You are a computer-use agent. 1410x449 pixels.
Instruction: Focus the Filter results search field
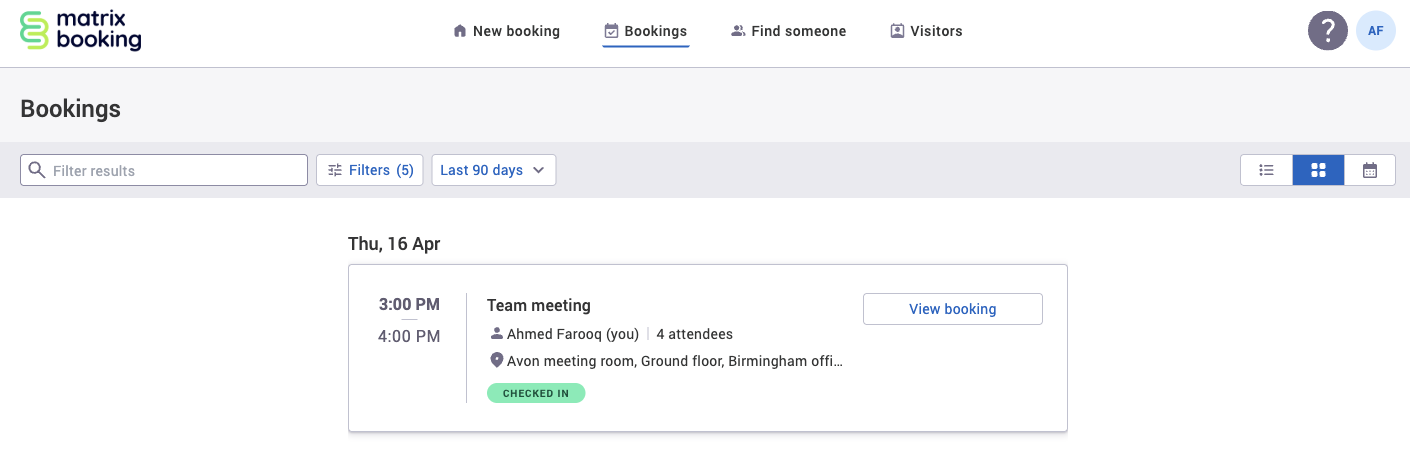[x=164, y=170]
